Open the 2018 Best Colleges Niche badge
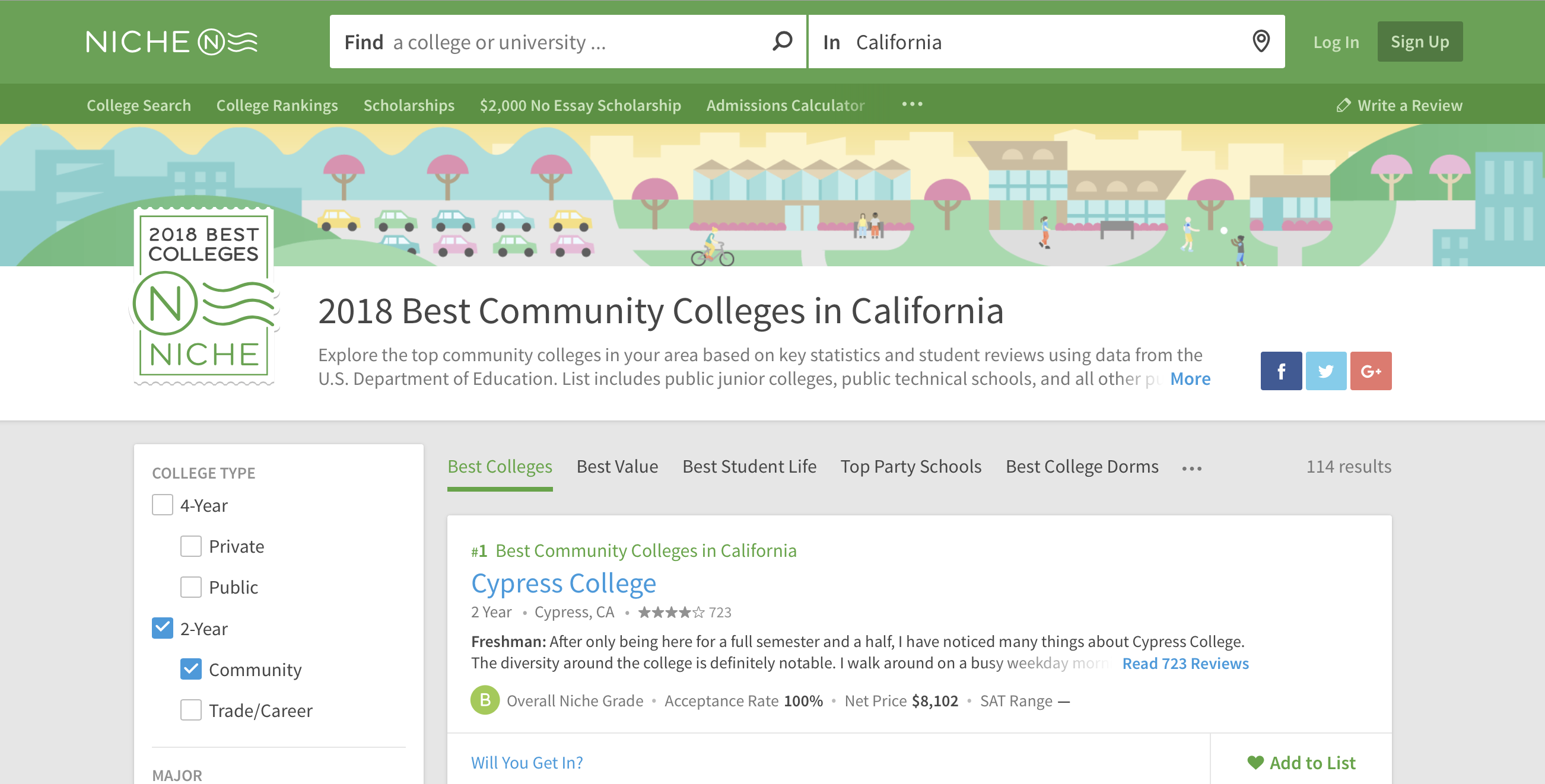The height and width of the screenshot is (784, 1545). coord(204,296)
